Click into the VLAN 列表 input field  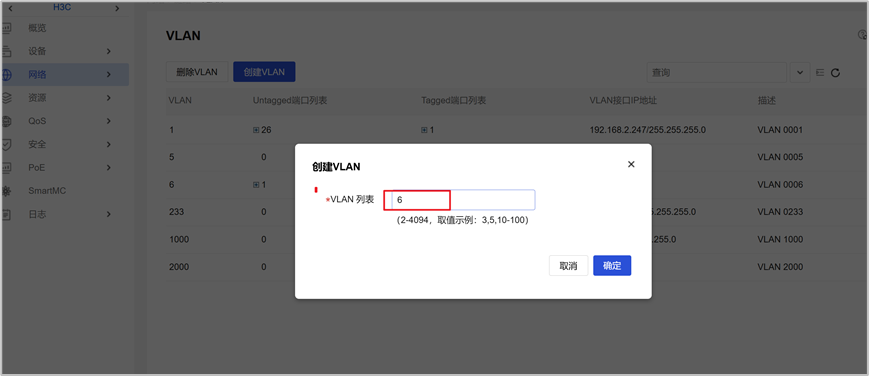coord(459,200)
